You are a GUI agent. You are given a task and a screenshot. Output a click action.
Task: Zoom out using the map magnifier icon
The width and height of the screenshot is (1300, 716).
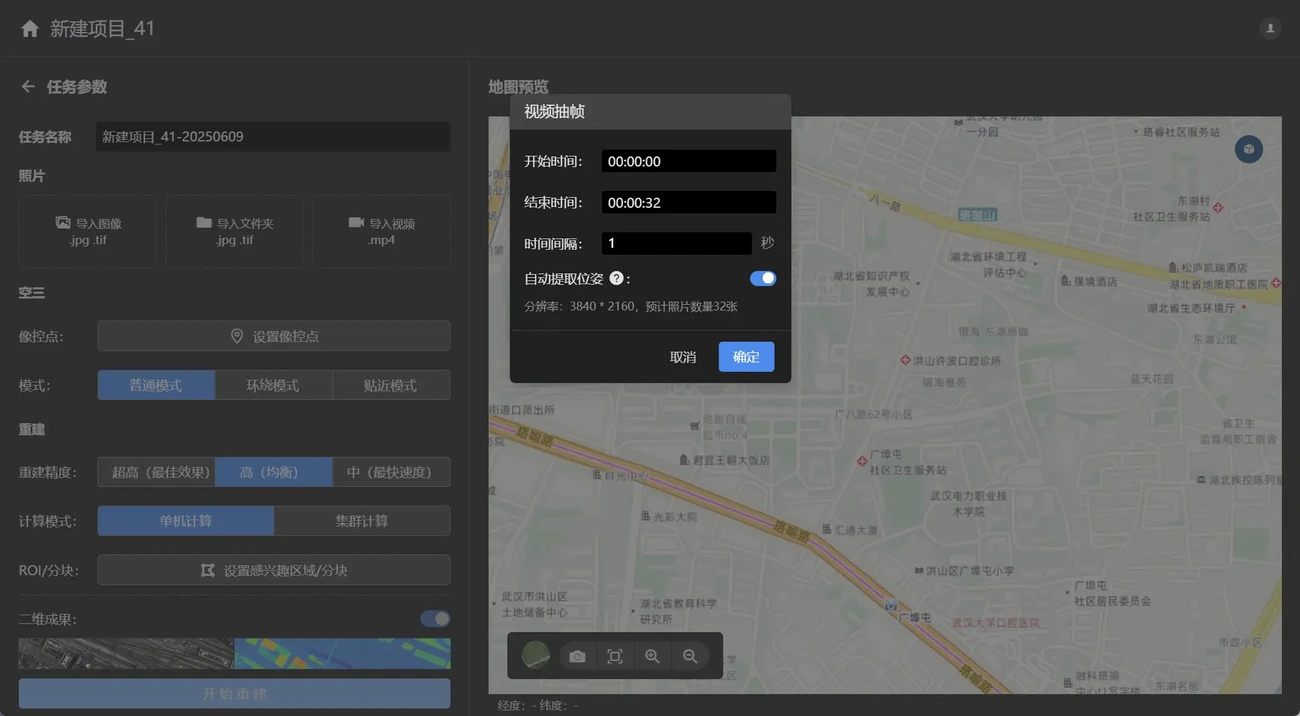point(690,656)
